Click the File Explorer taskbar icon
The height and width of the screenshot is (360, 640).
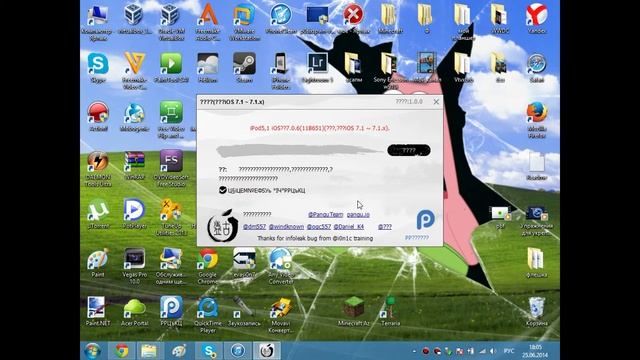[149, 351]
